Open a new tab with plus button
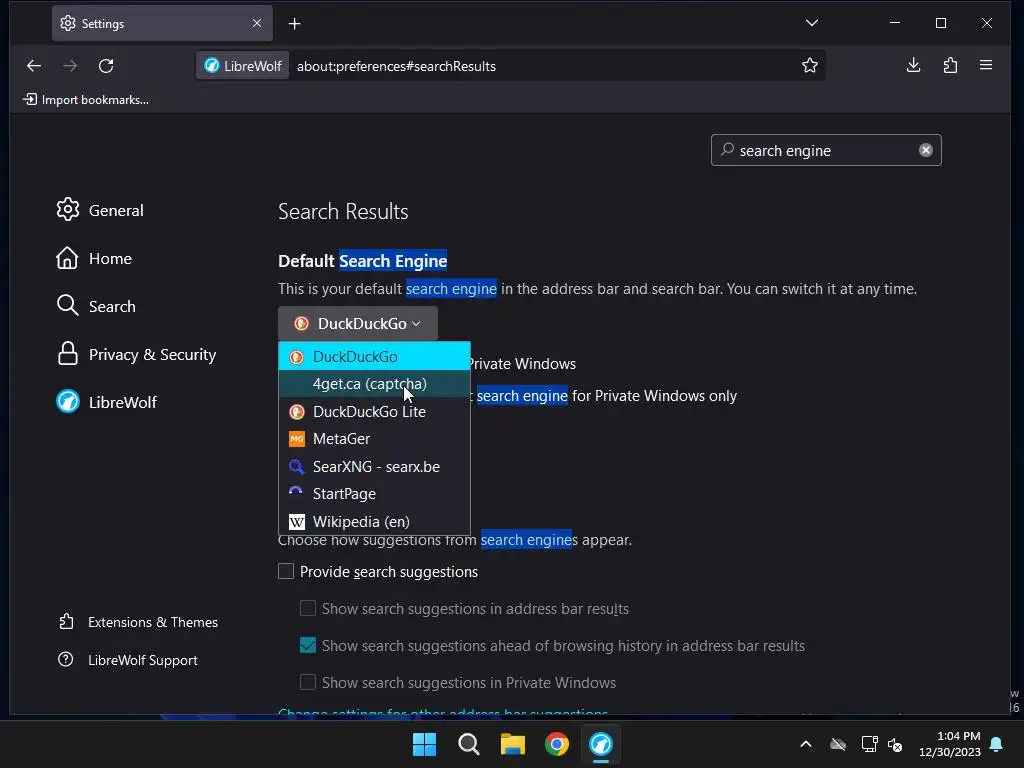The width and height of the screenshot is (1024, 768). pos(295,24)
